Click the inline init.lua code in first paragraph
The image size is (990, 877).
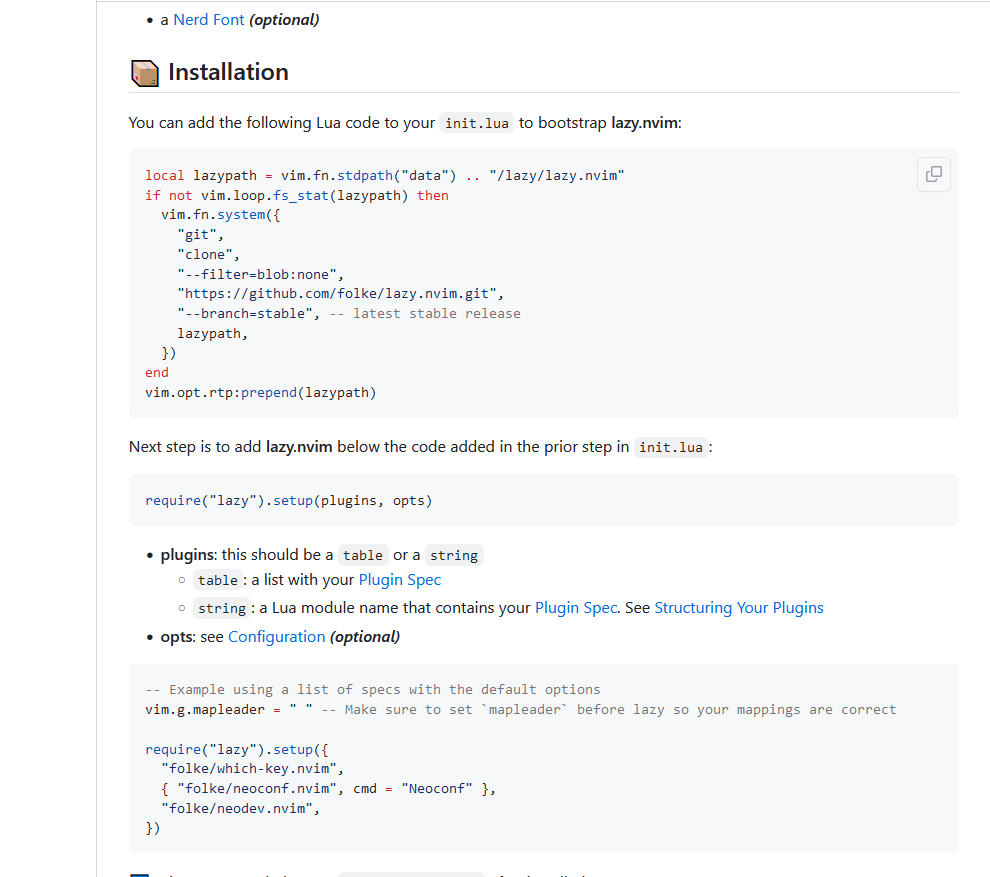(x=477, y=123)
